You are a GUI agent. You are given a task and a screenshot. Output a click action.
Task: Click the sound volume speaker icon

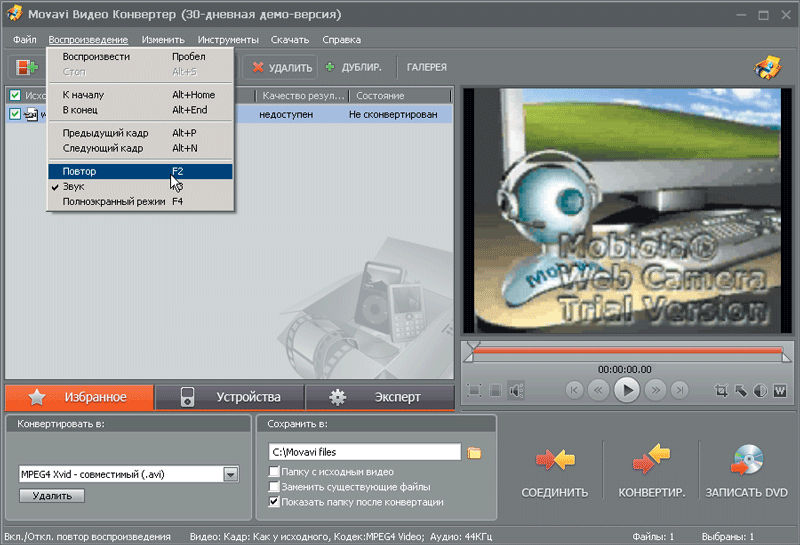[x=515, y=390]
